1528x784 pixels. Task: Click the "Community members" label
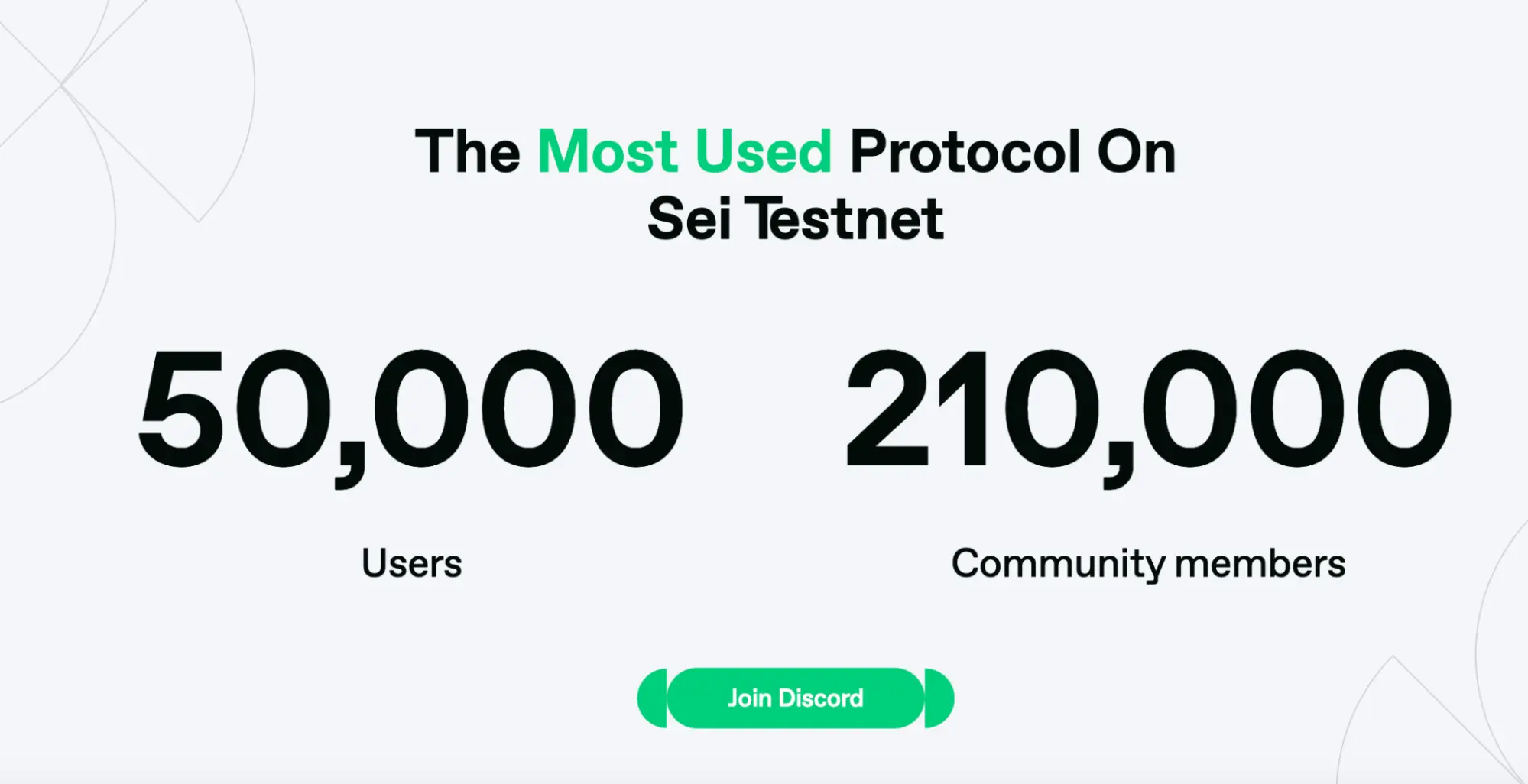click(x=1148, y=564)
